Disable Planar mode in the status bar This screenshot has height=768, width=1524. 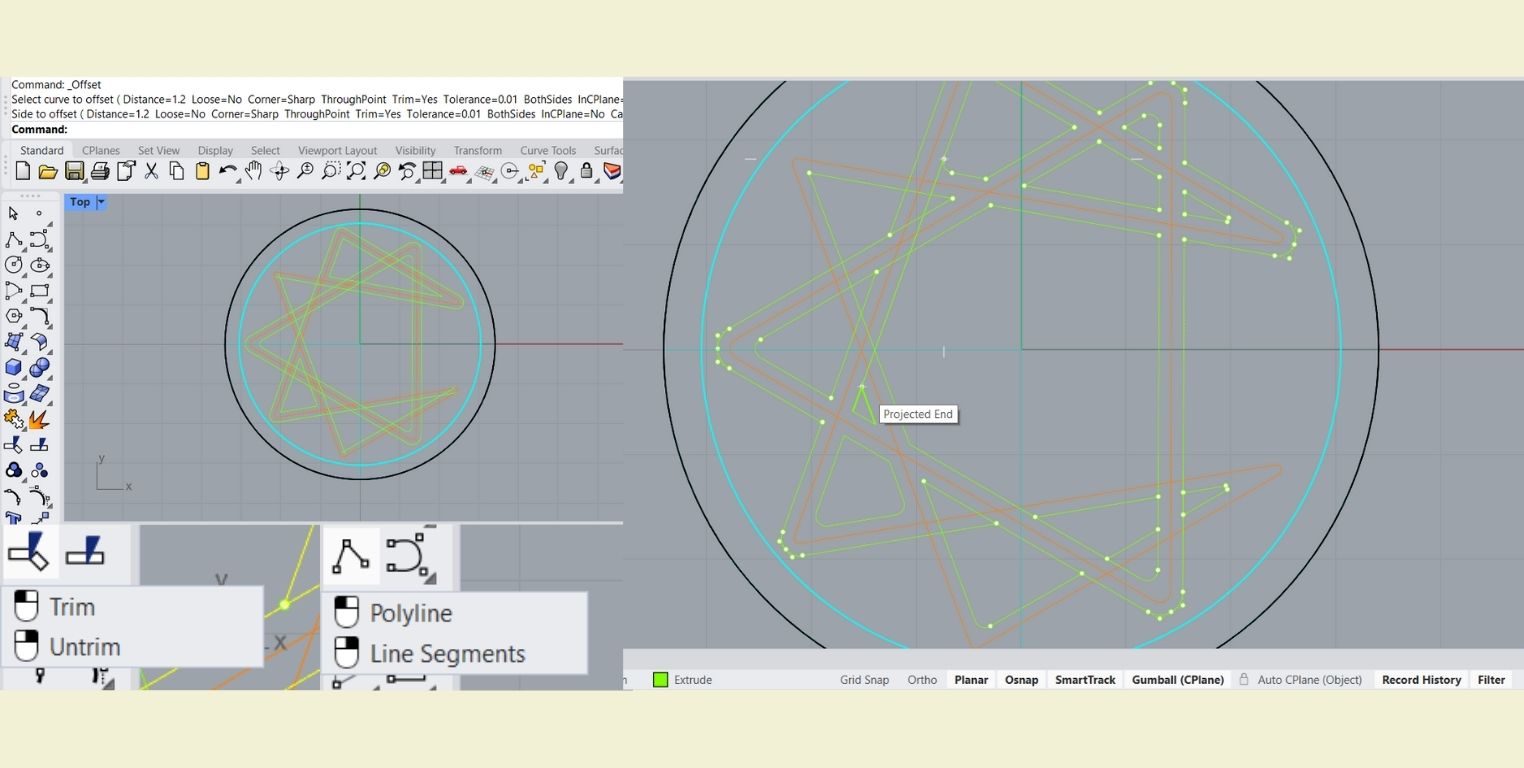pyautogui.click(x=971, y=680)
